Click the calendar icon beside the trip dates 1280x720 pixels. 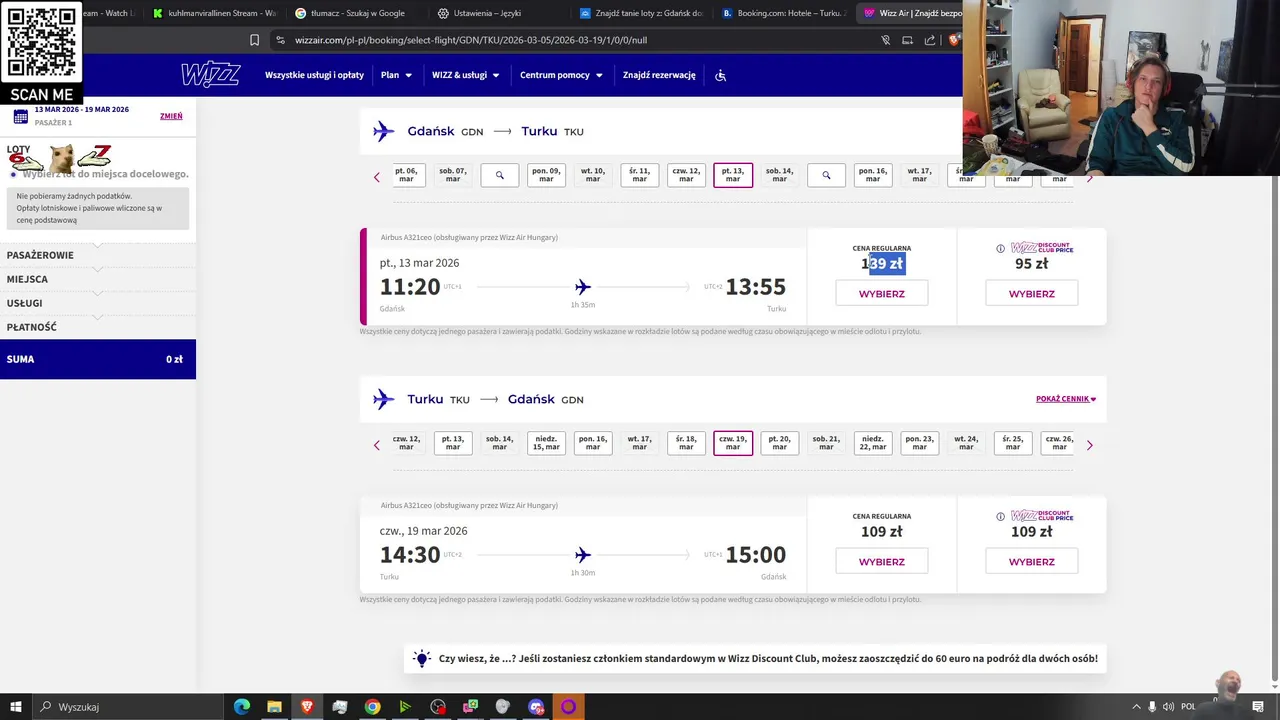coord(20,116)
